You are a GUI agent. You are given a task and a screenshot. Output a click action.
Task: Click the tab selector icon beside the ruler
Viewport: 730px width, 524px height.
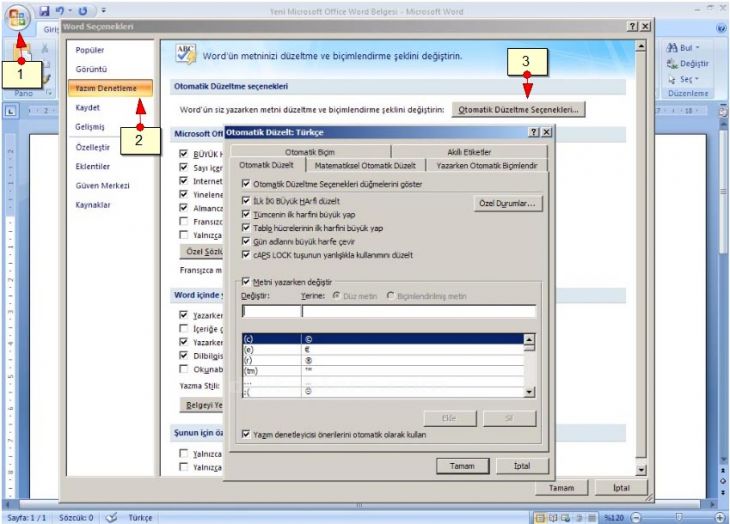click(11, 111)
